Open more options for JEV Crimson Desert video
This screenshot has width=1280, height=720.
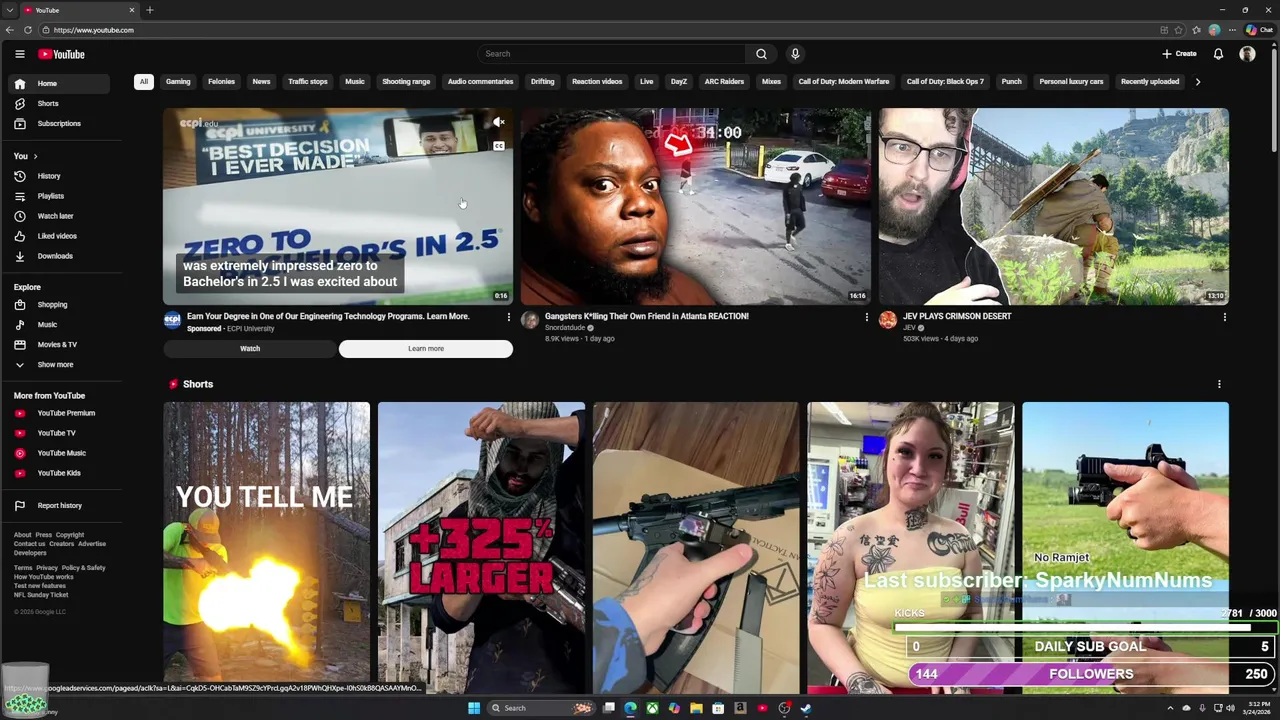tap(1224, 318)
